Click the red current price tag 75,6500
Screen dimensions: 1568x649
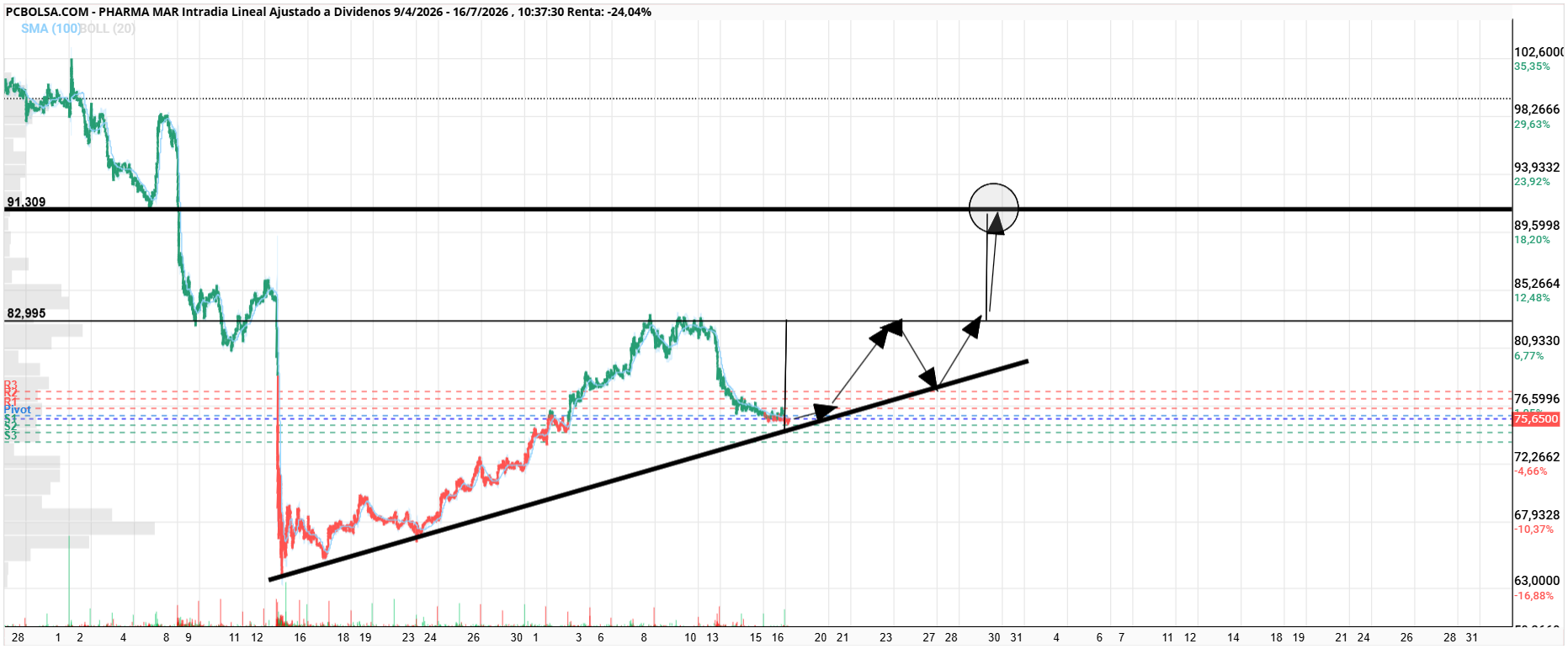pos(1536,419)
